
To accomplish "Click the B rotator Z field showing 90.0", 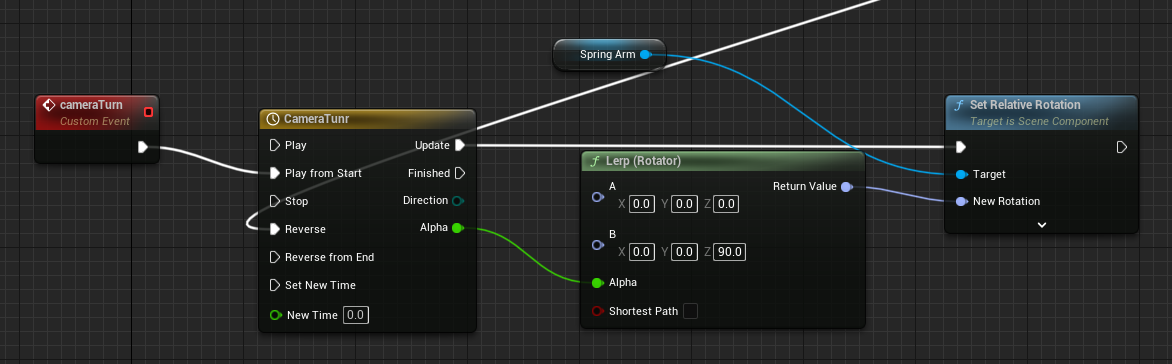I will (730, 252).
